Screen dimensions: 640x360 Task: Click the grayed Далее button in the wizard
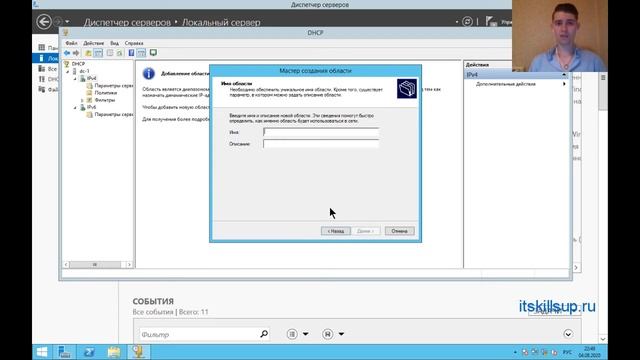[x=365, y=231]
